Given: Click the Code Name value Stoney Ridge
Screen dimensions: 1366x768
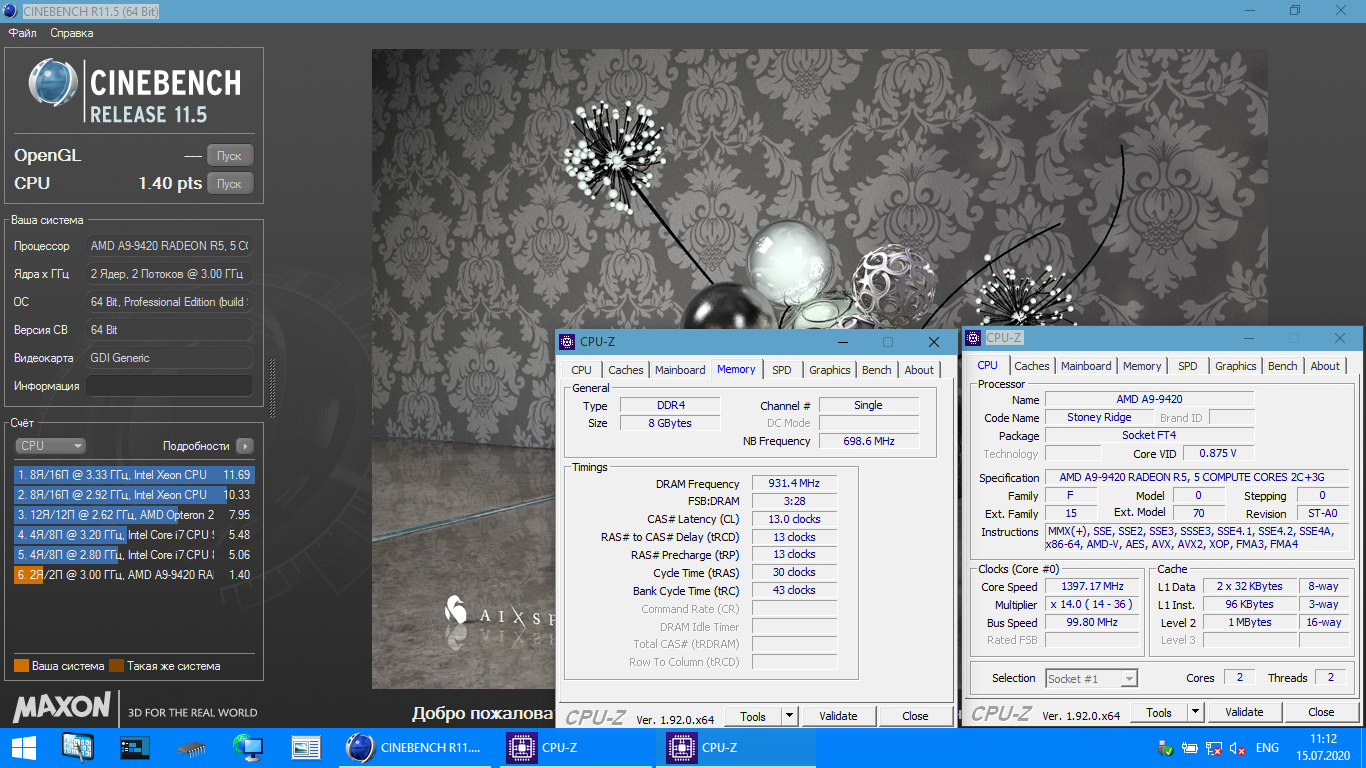Looking at the screenshot, I should (x=1099, y=418).
